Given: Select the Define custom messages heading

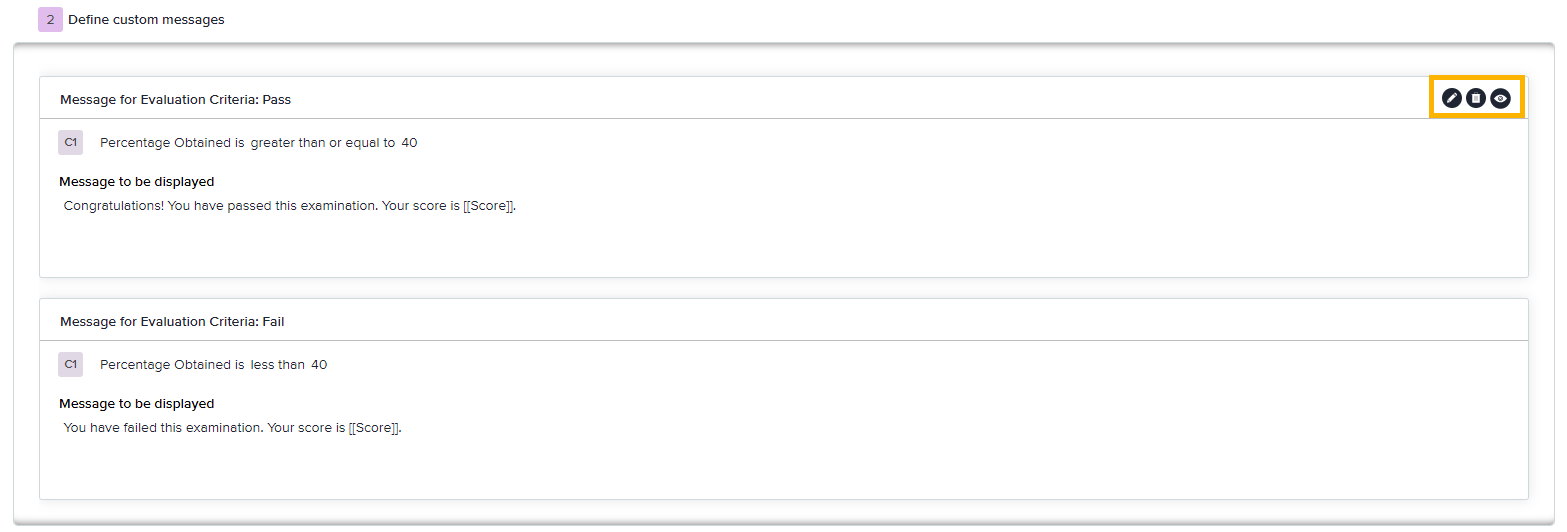Looking at the screenshot, I should click(146, 19).
